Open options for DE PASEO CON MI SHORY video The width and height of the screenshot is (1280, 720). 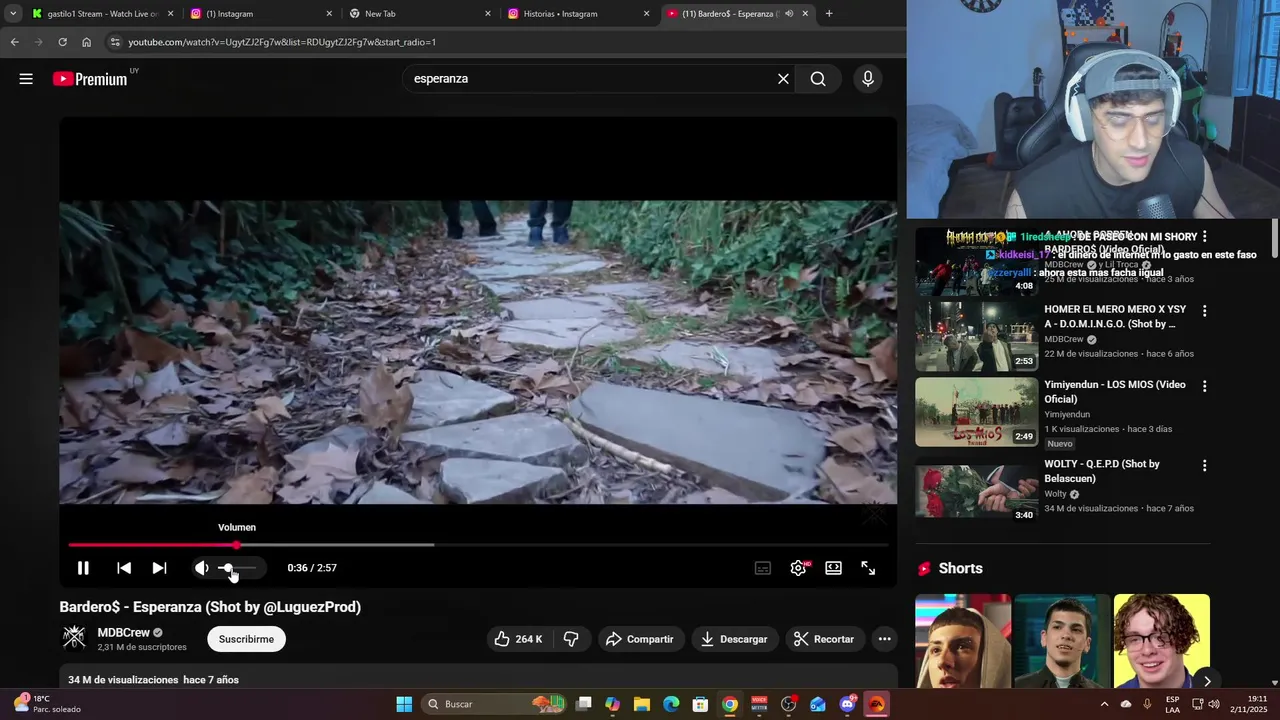(1204, 237)
